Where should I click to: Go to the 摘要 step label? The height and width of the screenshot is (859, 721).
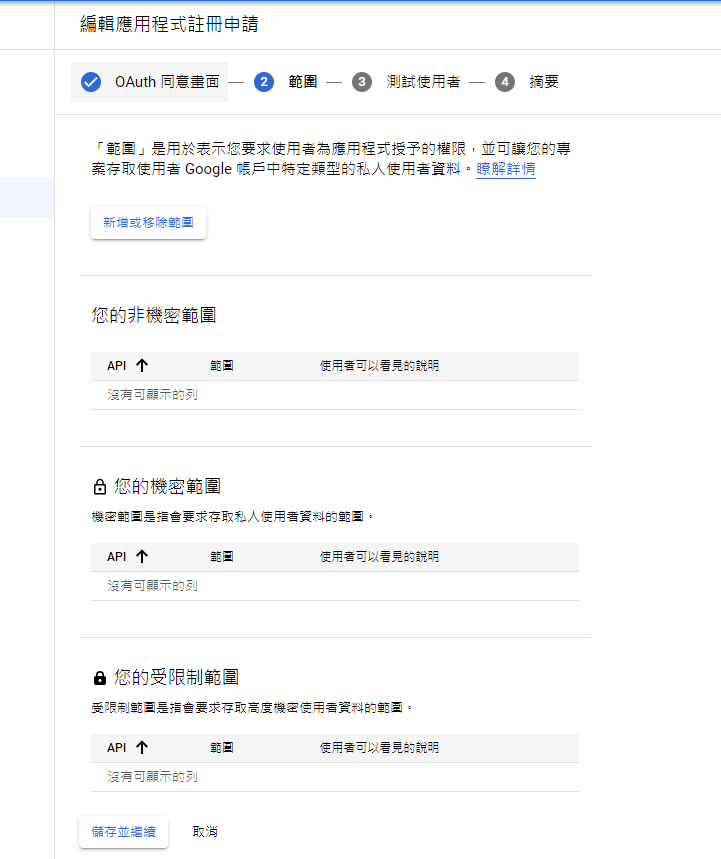544,82
